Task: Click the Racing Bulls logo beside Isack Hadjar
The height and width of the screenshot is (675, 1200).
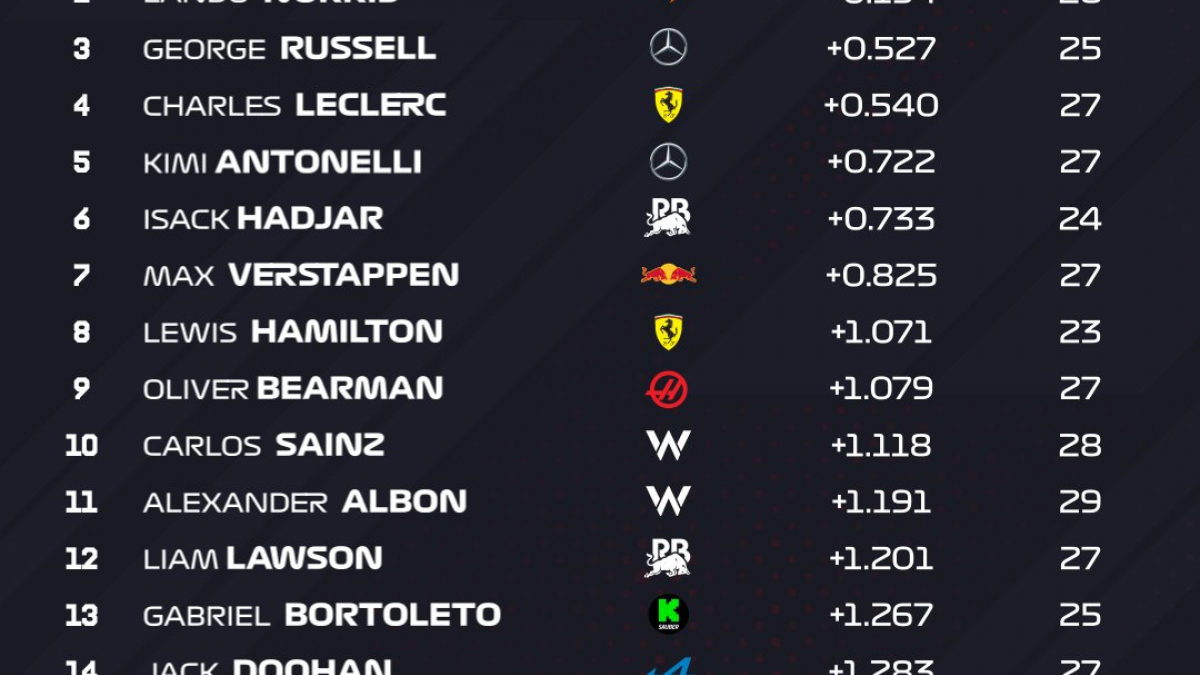Action: point(668,218)
